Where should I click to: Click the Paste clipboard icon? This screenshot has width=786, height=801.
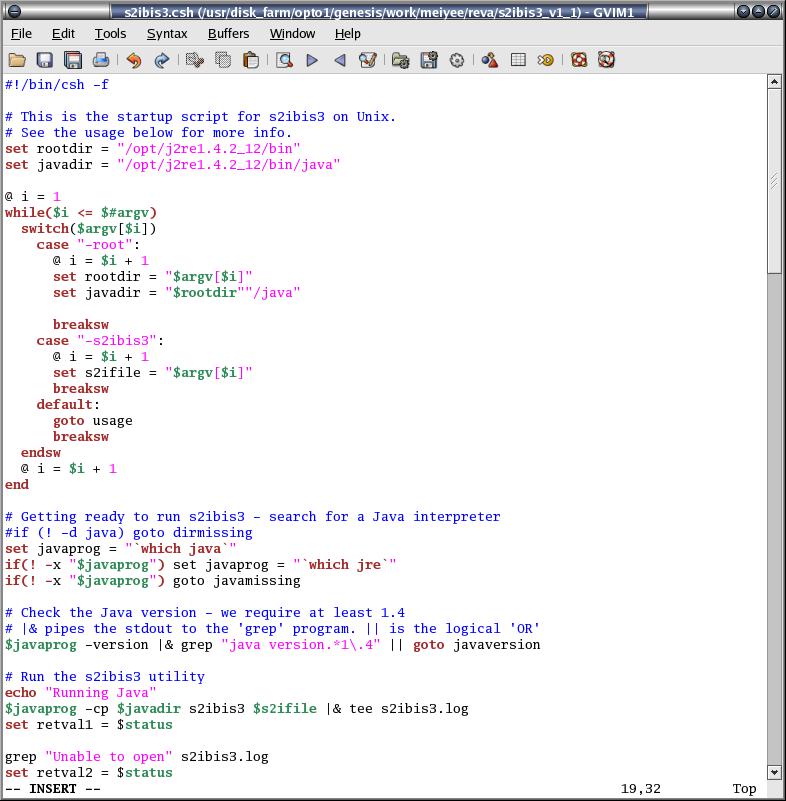251,60
